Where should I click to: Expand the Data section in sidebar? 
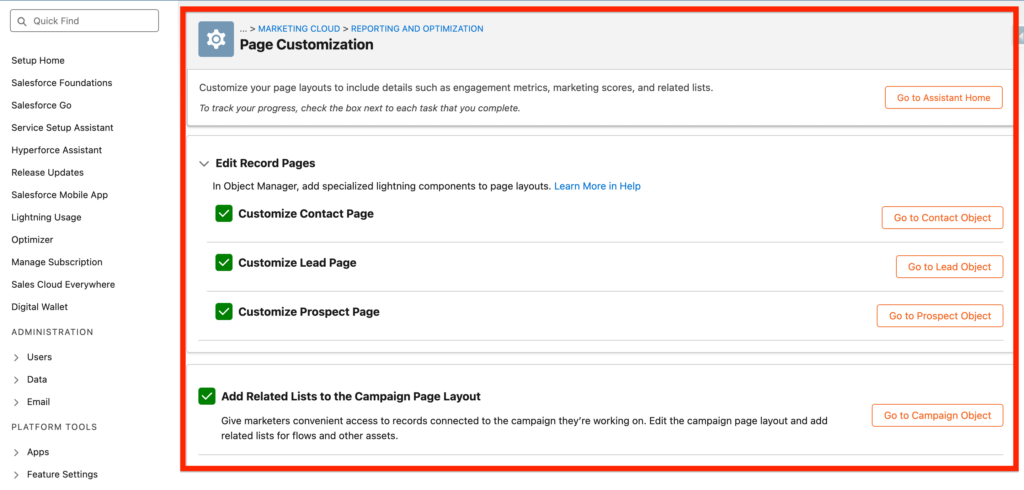pyautogui.click(x=17, y=380)
